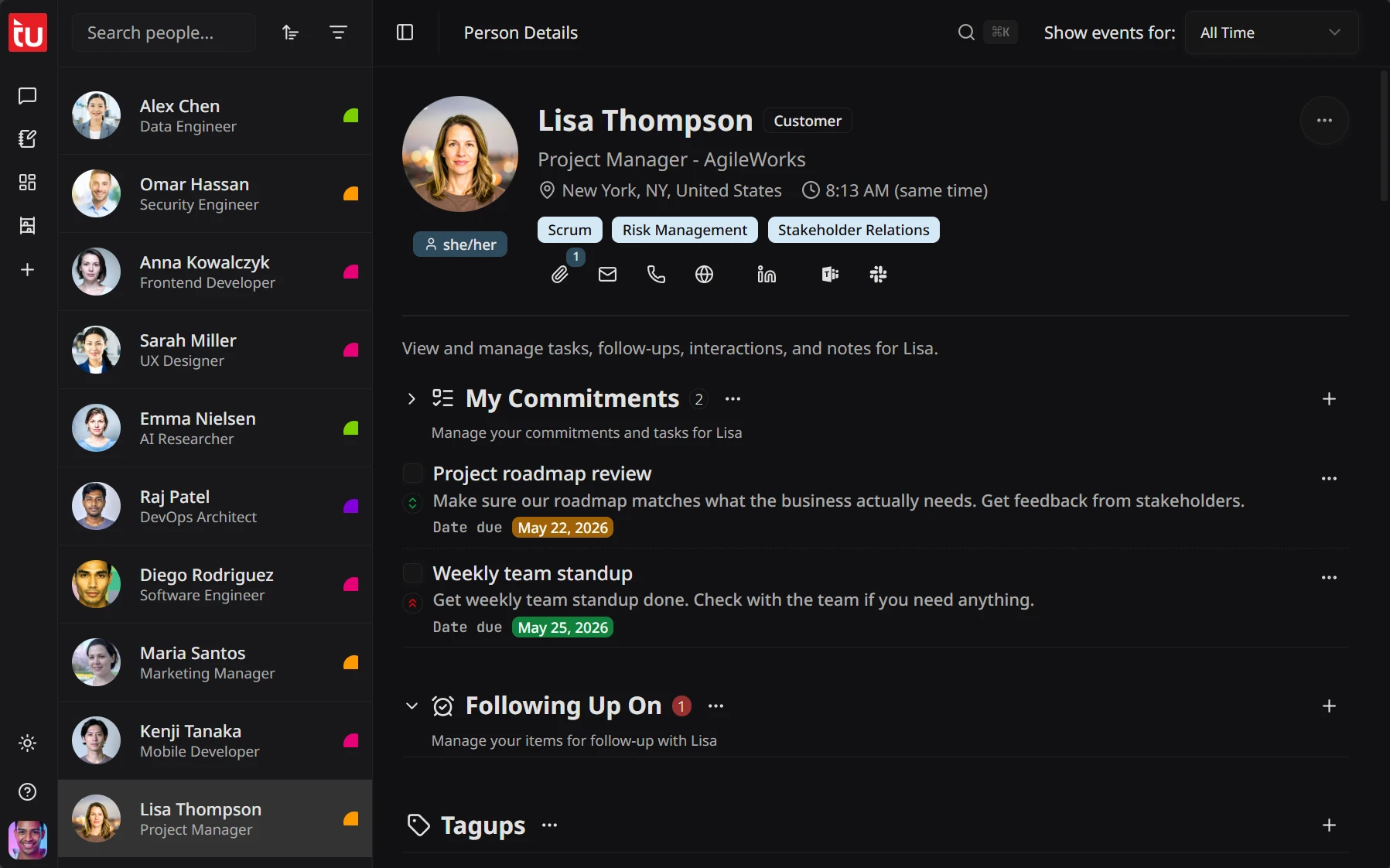The image size is (1390, 868).
Task: Click the phone call icon
Action: [x=656, y=275]
